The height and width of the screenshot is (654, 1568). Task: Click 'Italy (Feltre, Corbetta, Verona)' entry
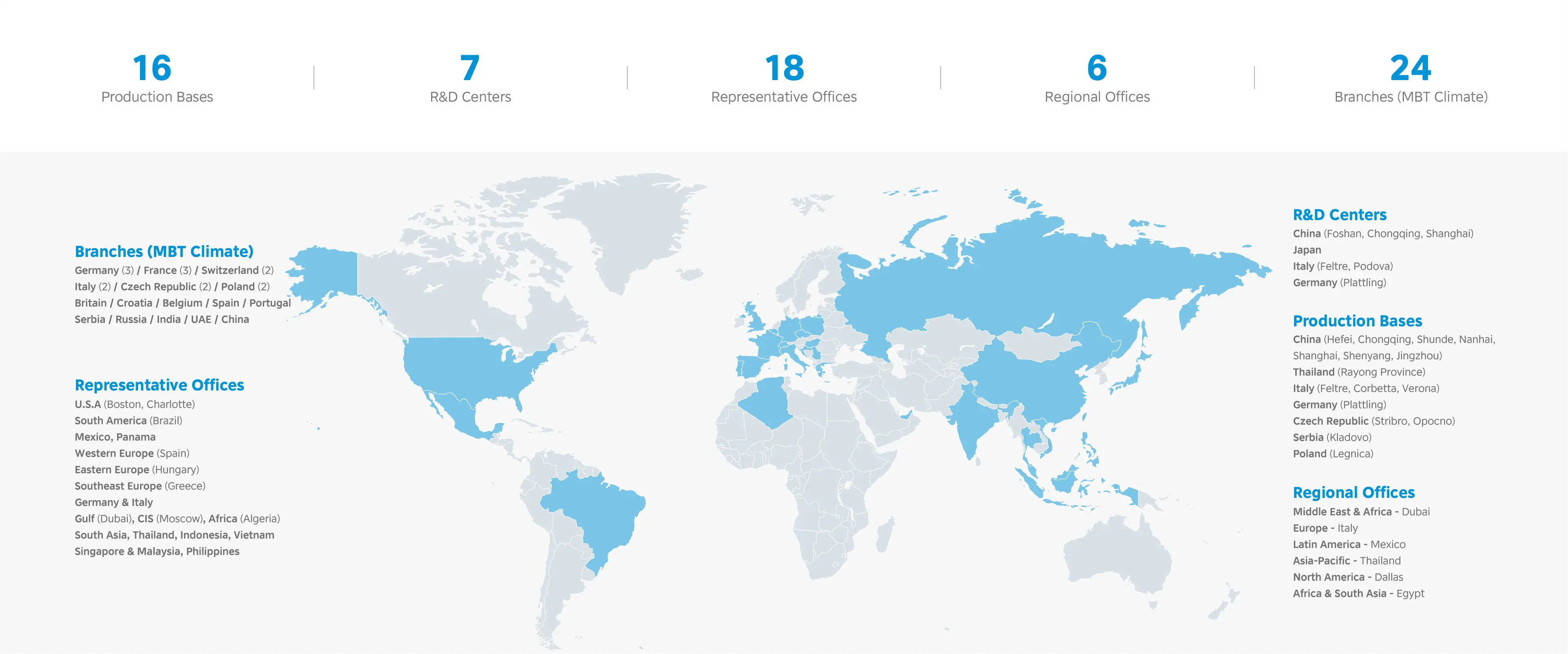click(x=1366, y=388)
